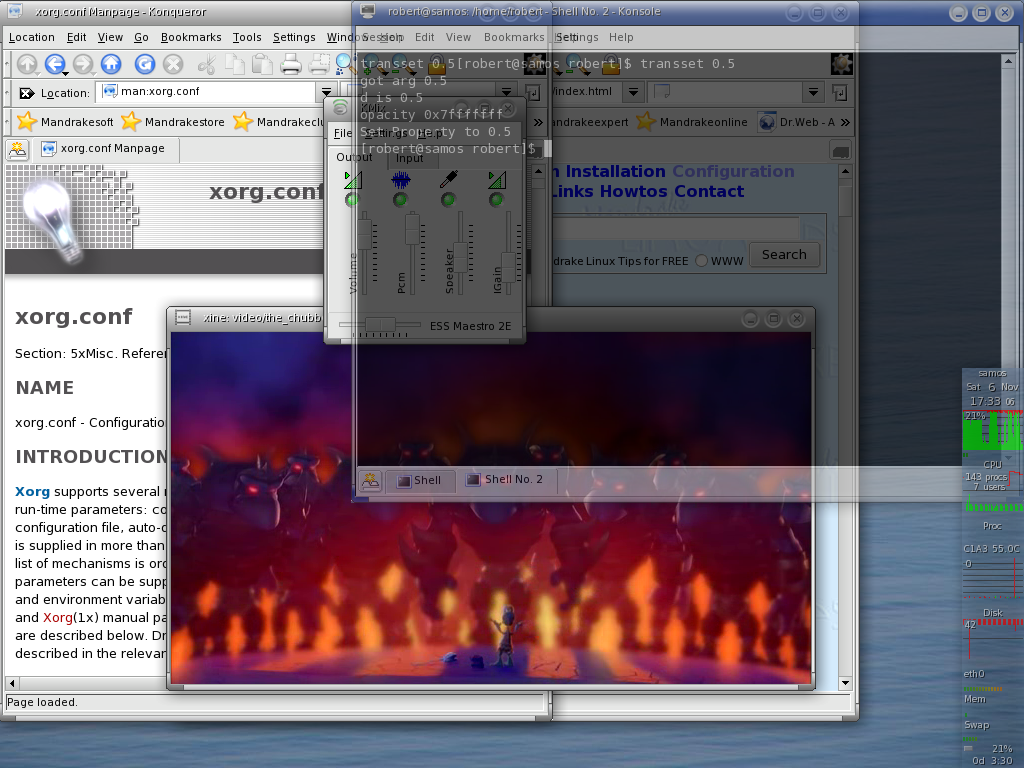The width and height of the screenshot is (1024, 768).
Task: Open dropdown arrow of far-right location field
Action: pos(813,92)
